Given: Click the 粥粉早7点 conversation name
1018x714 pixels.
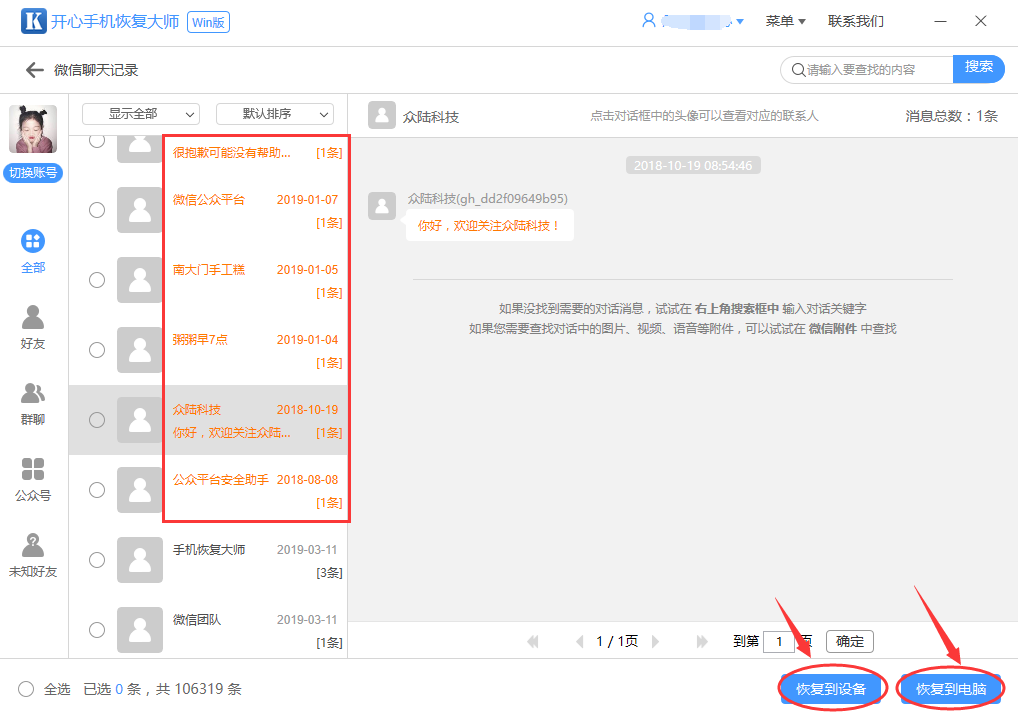Looking at the screenshot, I should [x=201, y=339].
